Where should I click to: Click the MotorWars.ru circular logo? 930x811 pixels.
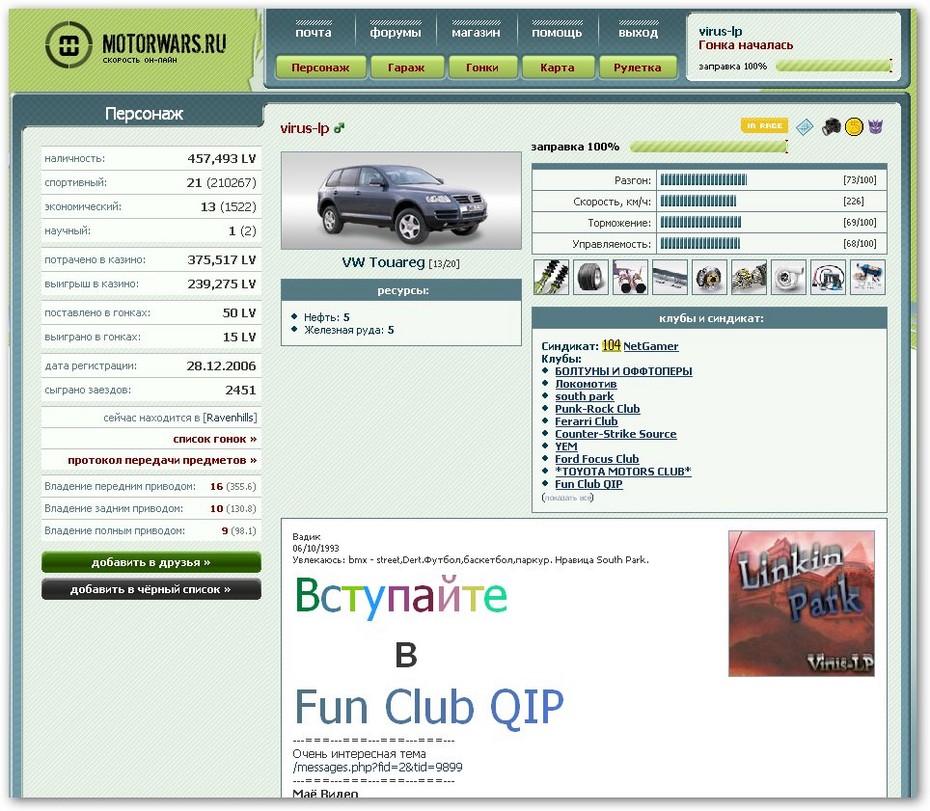[x=69, y=45]
